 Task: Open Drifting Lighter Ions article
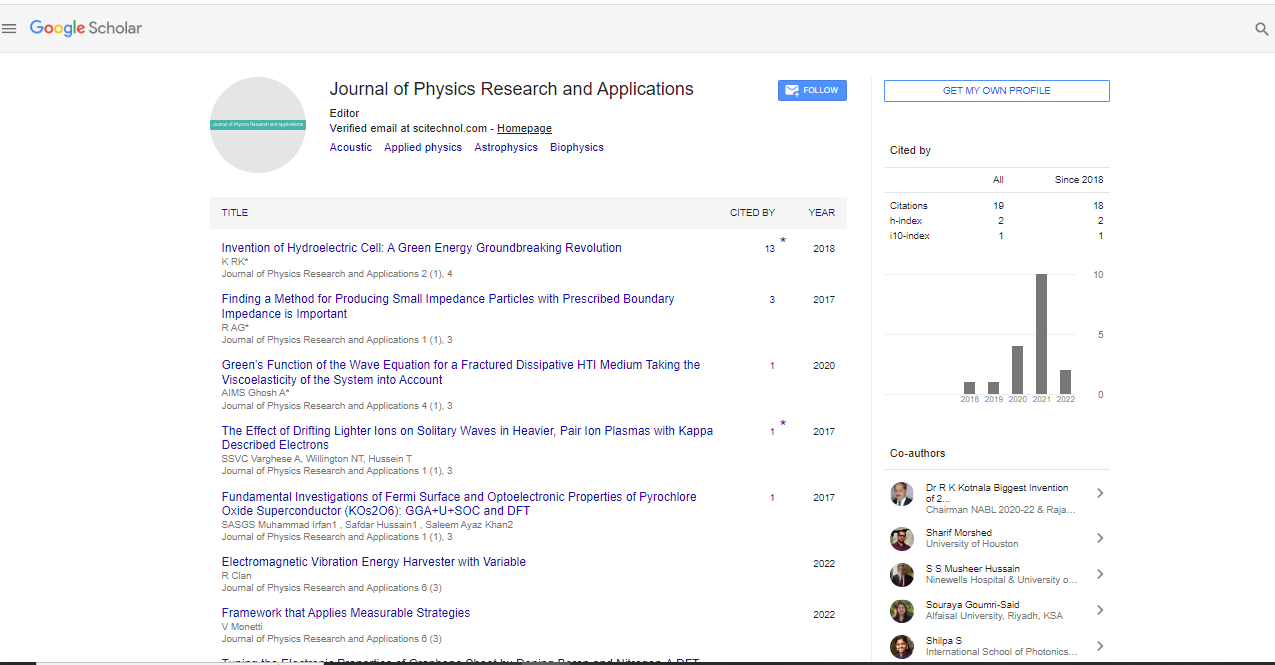[467, 438]
